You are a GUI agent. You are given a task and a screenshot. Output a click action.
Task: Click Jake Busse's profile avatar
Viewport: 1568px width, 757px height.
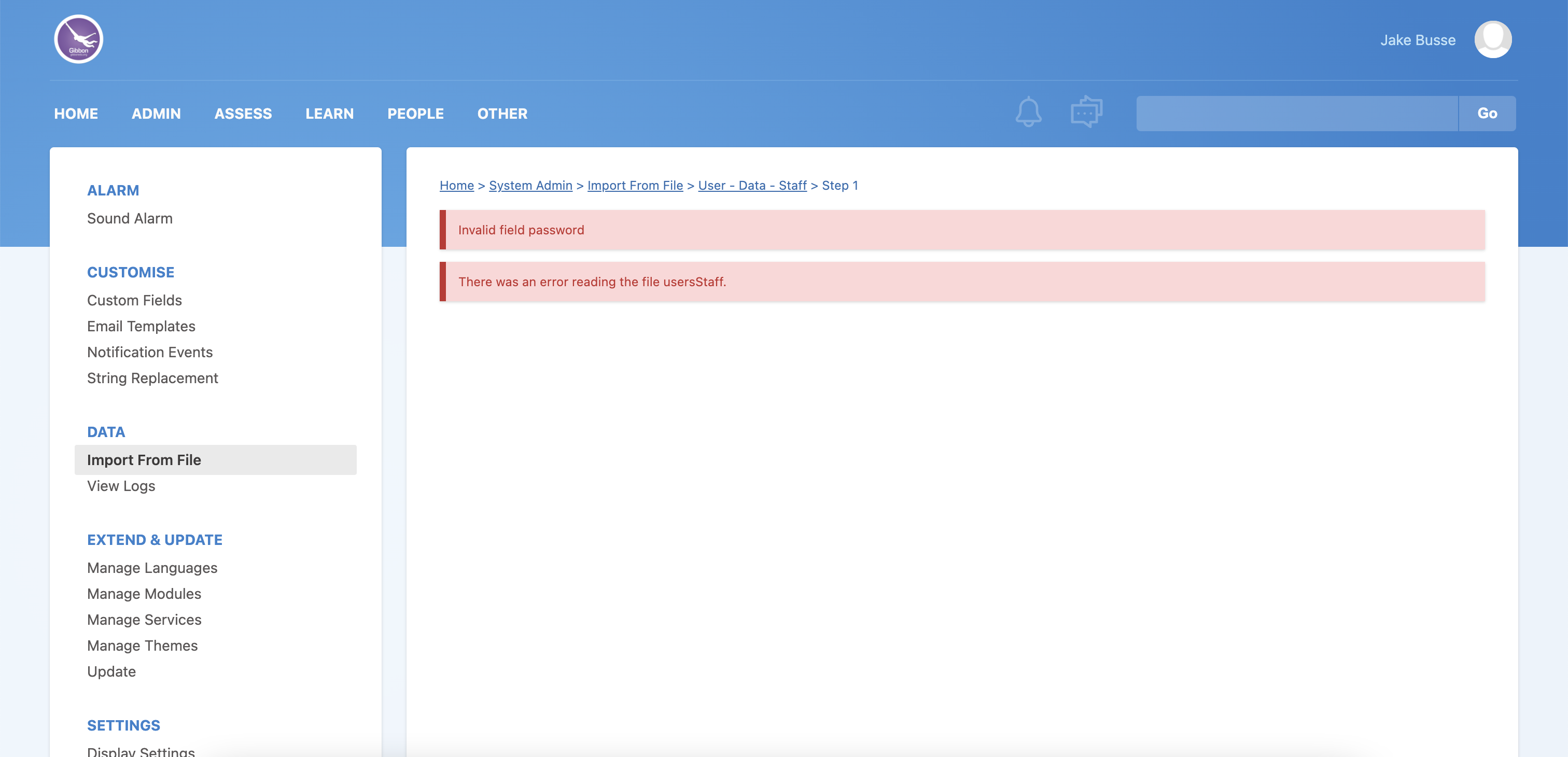point(1492,39)
